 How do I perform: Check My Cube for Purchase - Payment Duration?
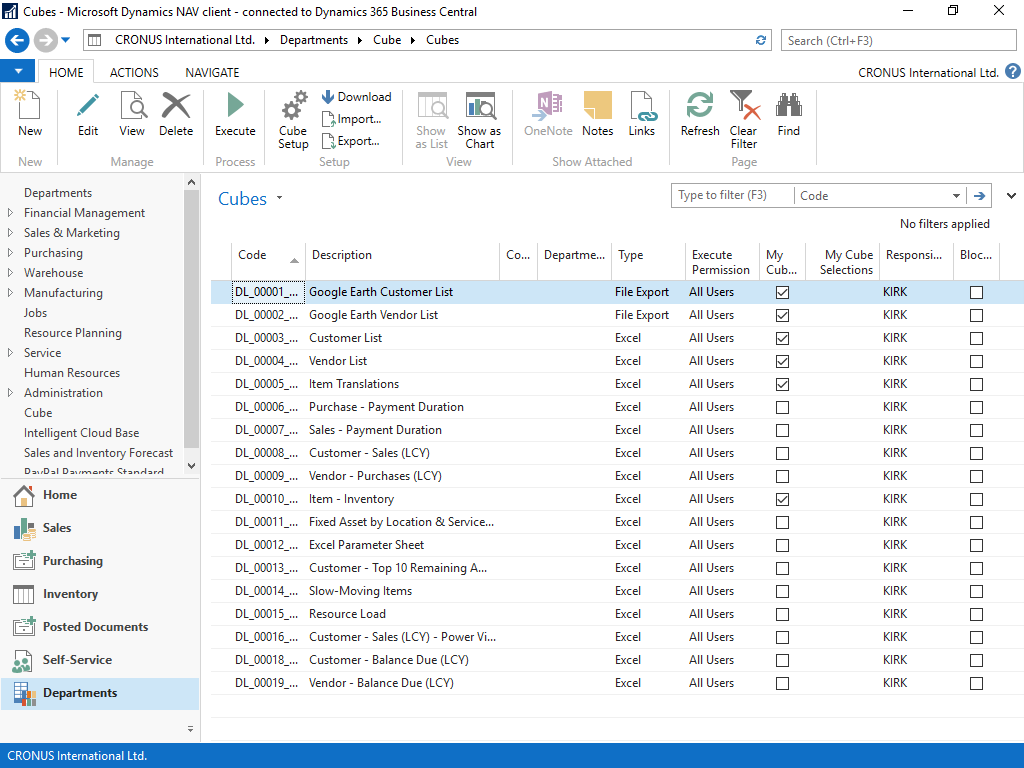782,408
